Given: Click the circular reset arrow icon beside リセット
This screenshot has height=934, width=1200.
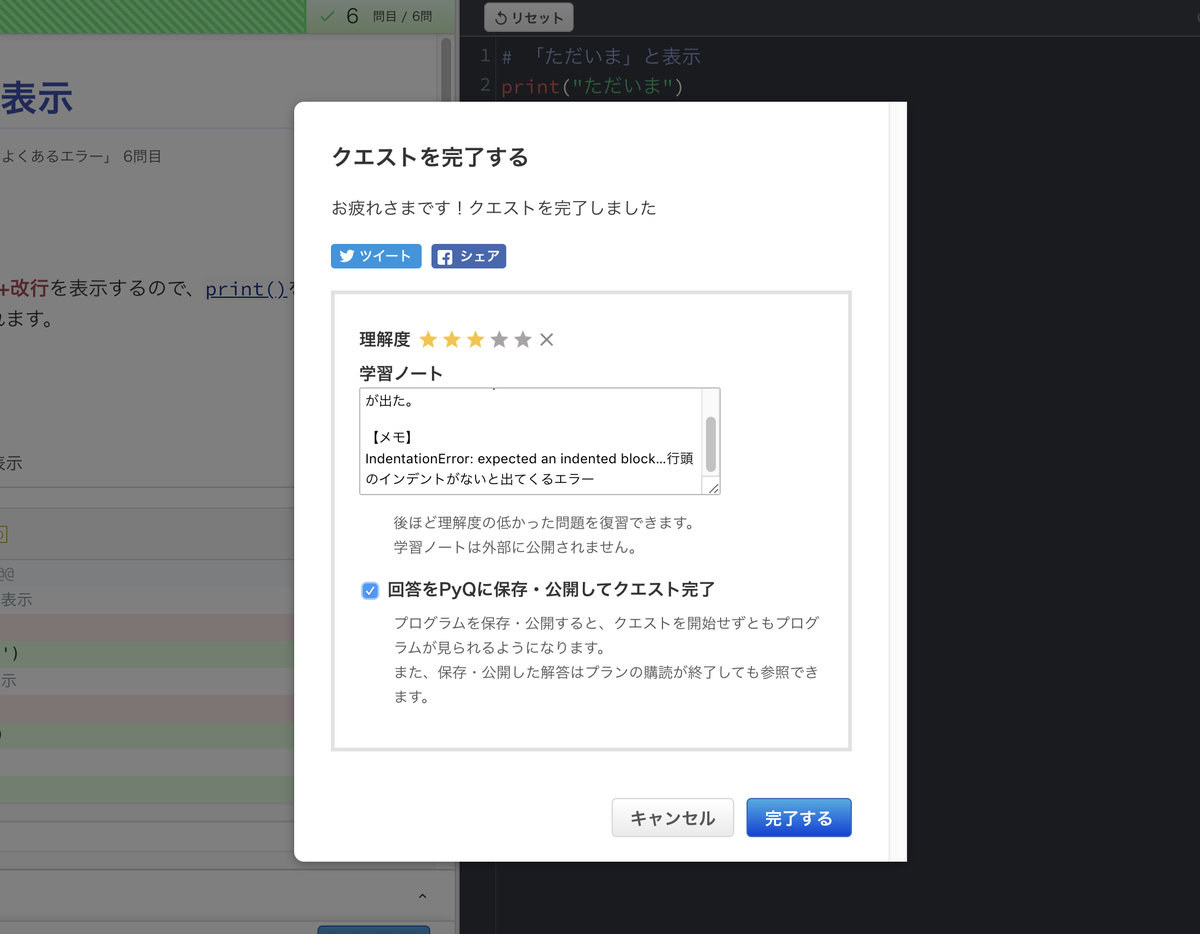Looking at the screenshot, I should [499, 16].
